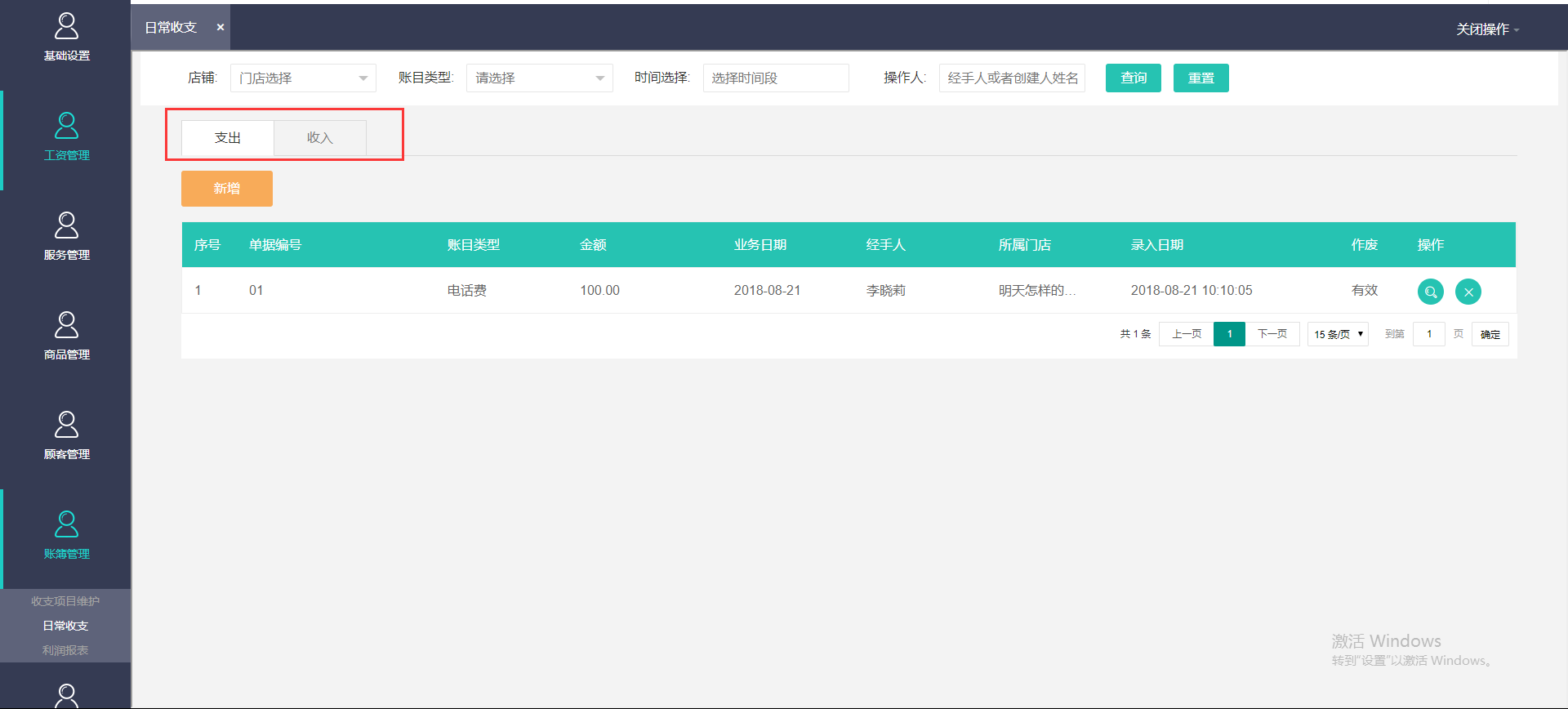Click the 电话费 cell
Screen dimensions: 1568x709
pos(467,291)
